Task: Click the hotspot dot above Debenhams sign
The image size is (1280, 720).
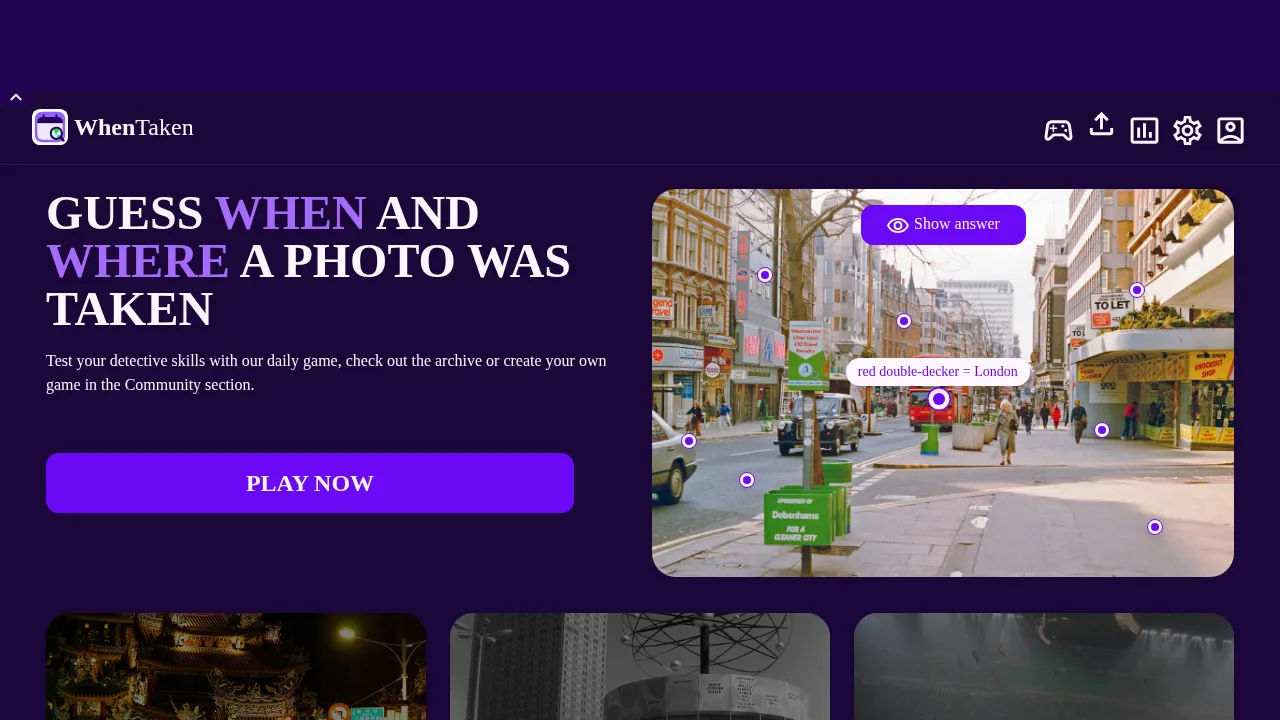Action: click(747, 480)
